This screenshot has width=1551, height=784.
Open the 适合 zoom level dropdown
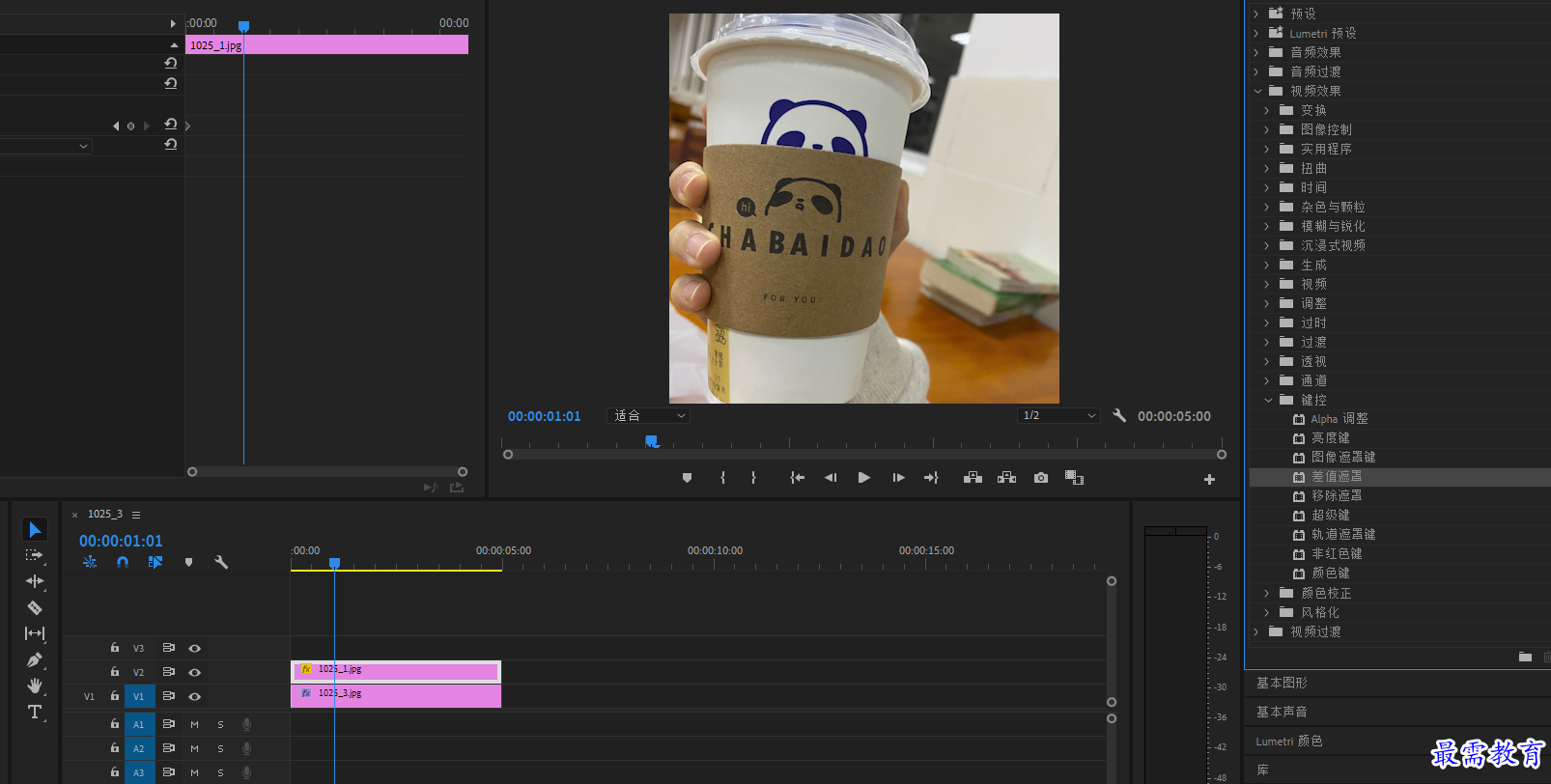click(649, 415)
